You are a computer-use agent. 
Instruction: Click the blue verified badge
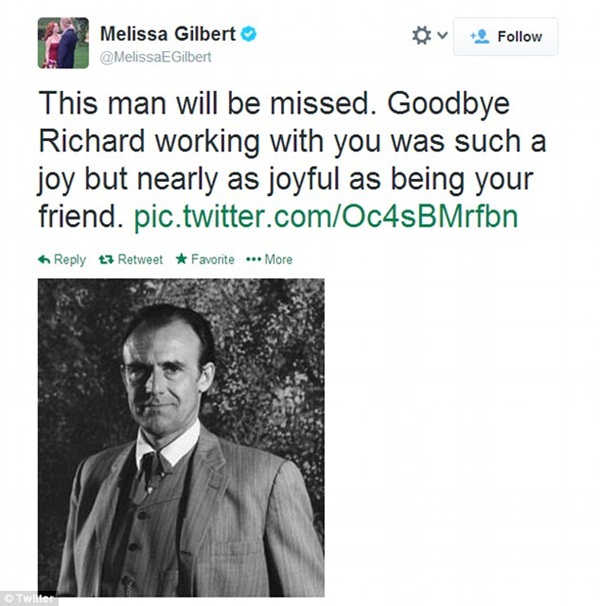click(x=249, y=34)
